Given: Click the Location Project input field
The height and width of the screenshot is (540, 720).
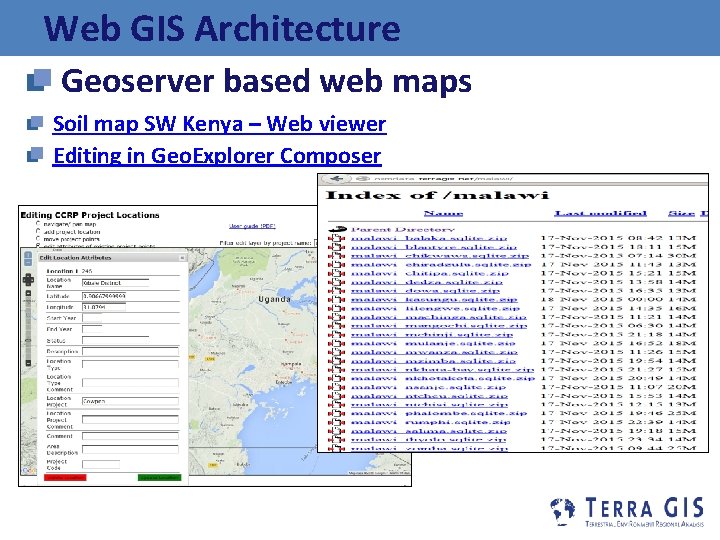Looking at the screenshot, I should 130,401.
